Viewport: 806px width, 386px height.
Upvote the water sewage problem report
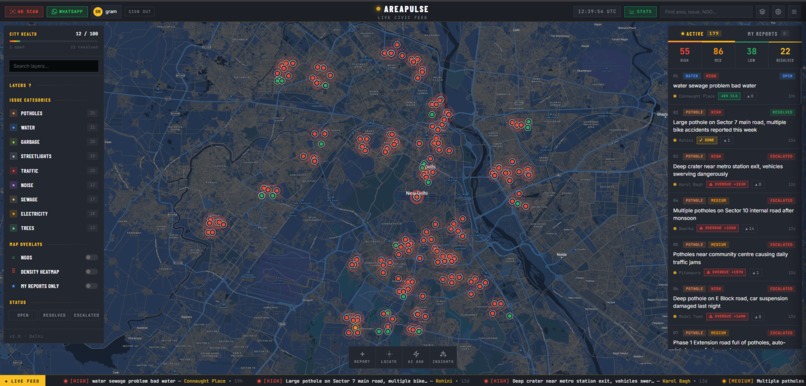pyautogui.click(x=749, y=96)
